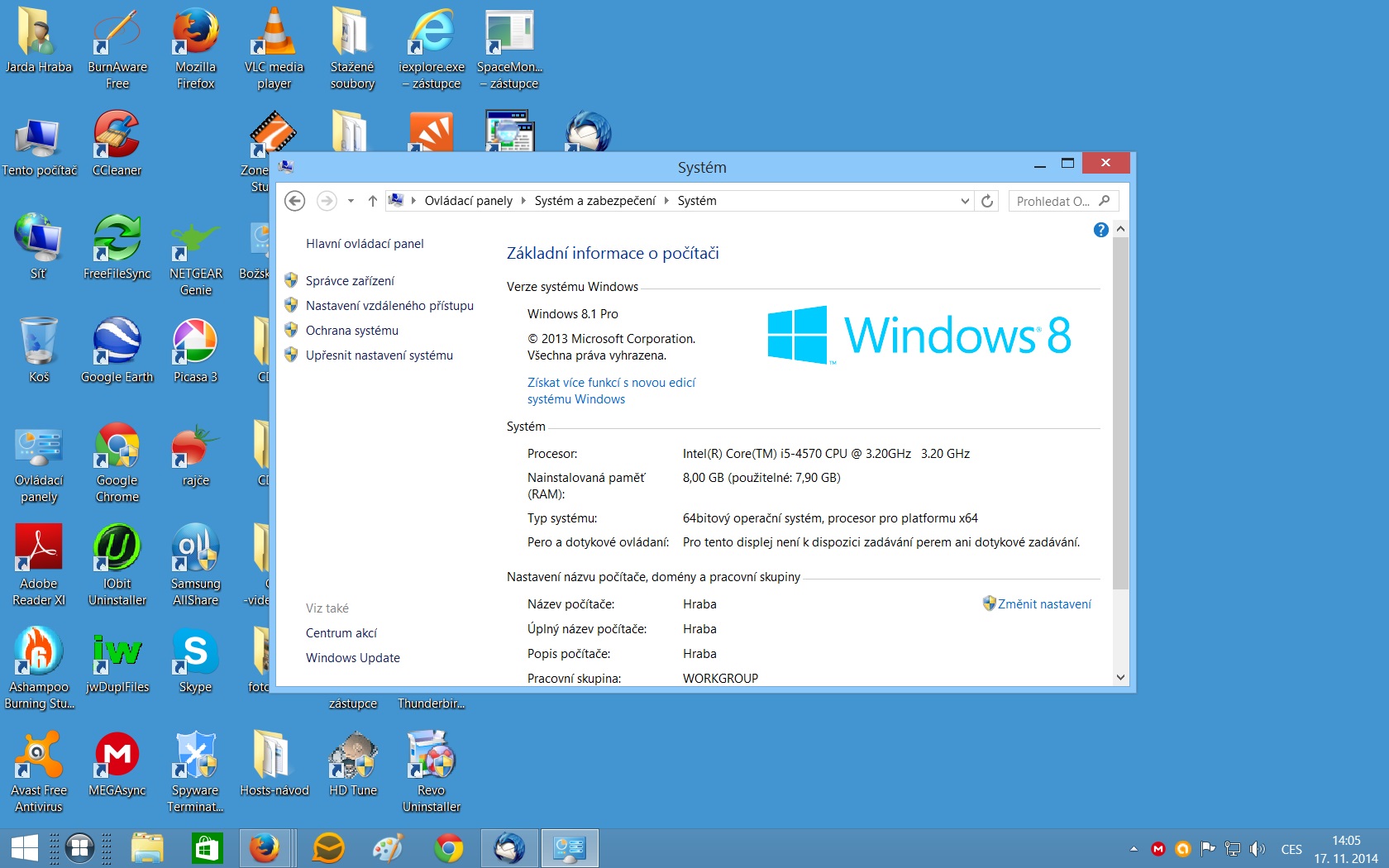Screen dimensions: 1389x868
Task: Launch BurnAware Free from the desktop
Action: (x=117, y=50)
